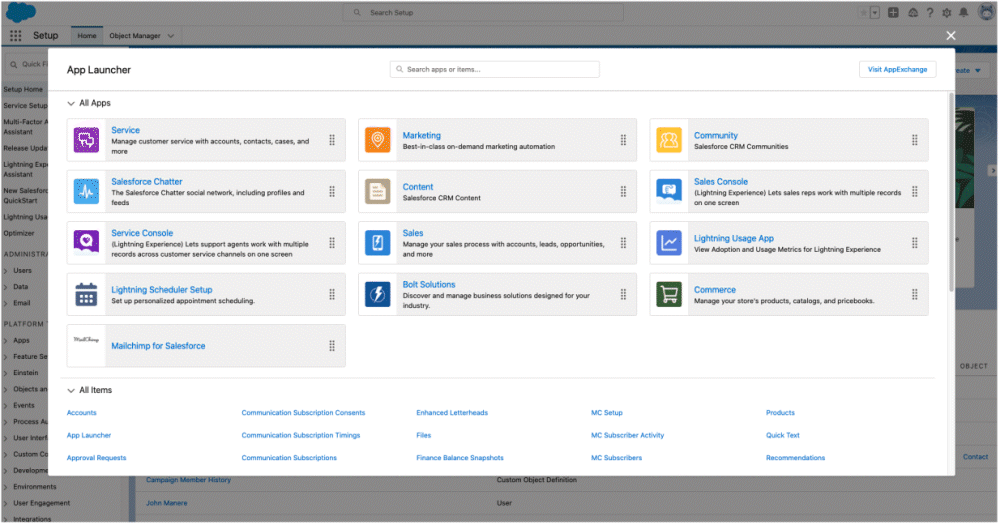Open the Object Manager tab dropdown arrow
The image size is (1000, 525).
pos(171,36)
